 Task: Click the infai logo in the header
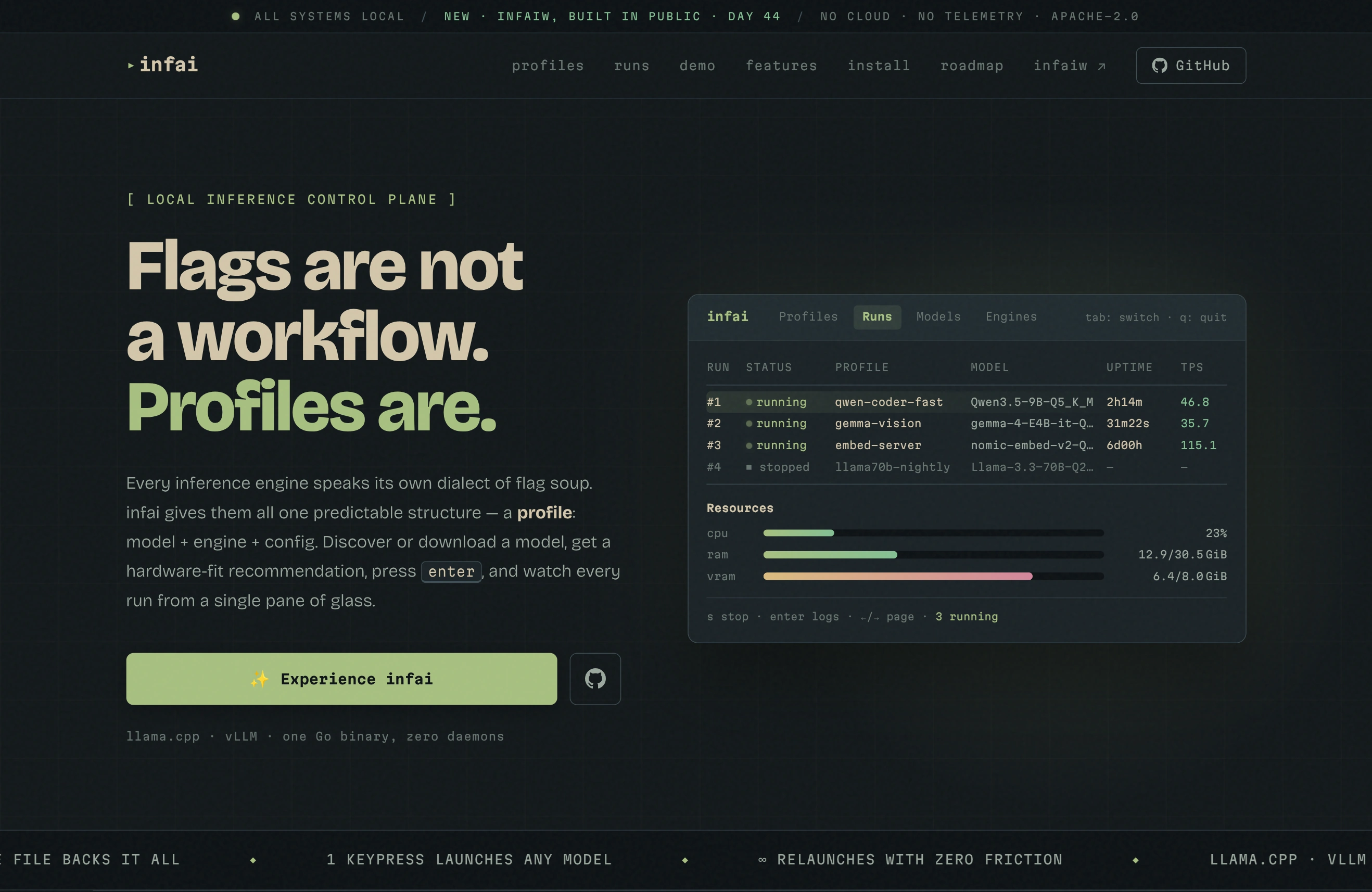point(162,65)
